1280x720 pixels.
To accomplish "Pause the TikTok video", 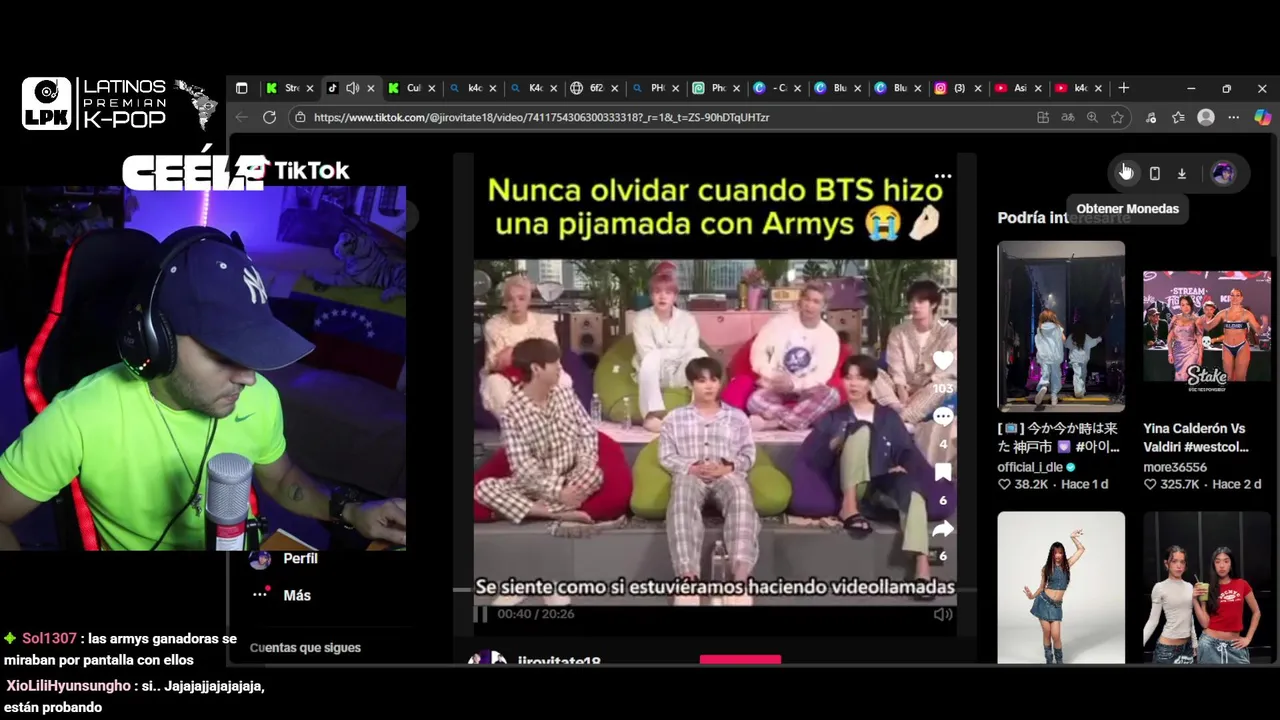I will [x=481, y=614].
